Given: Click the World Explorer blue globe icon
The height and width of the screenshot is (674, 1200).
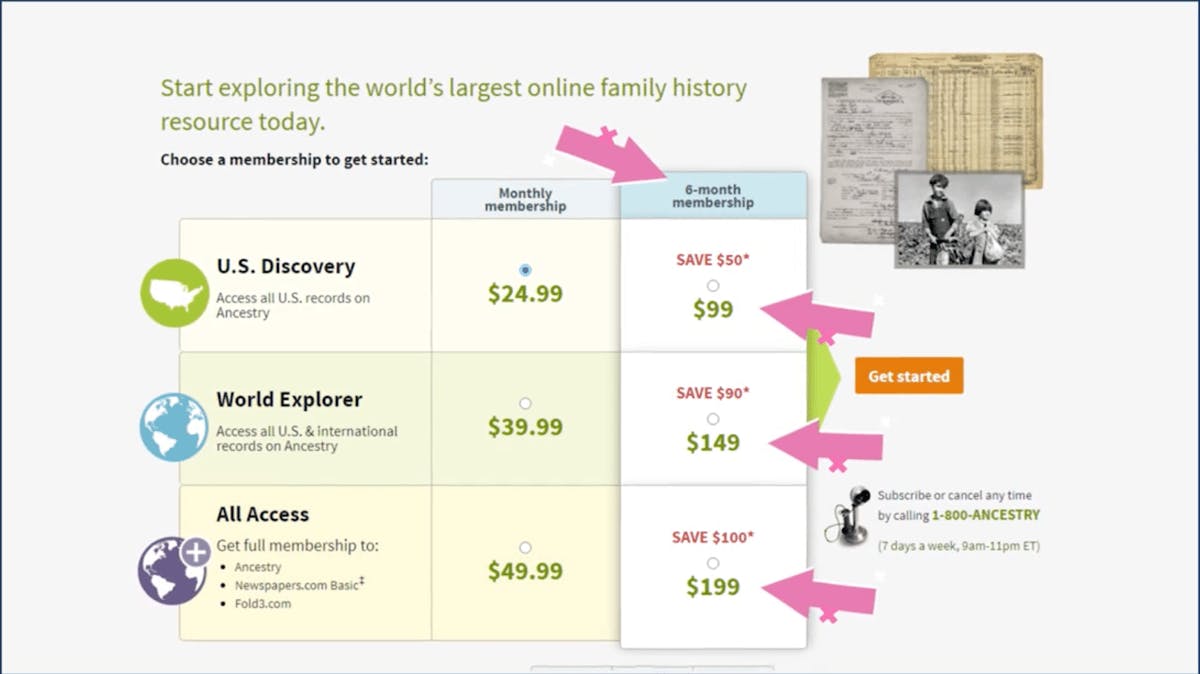Looking at the screenshot, I should click(174, 427).
